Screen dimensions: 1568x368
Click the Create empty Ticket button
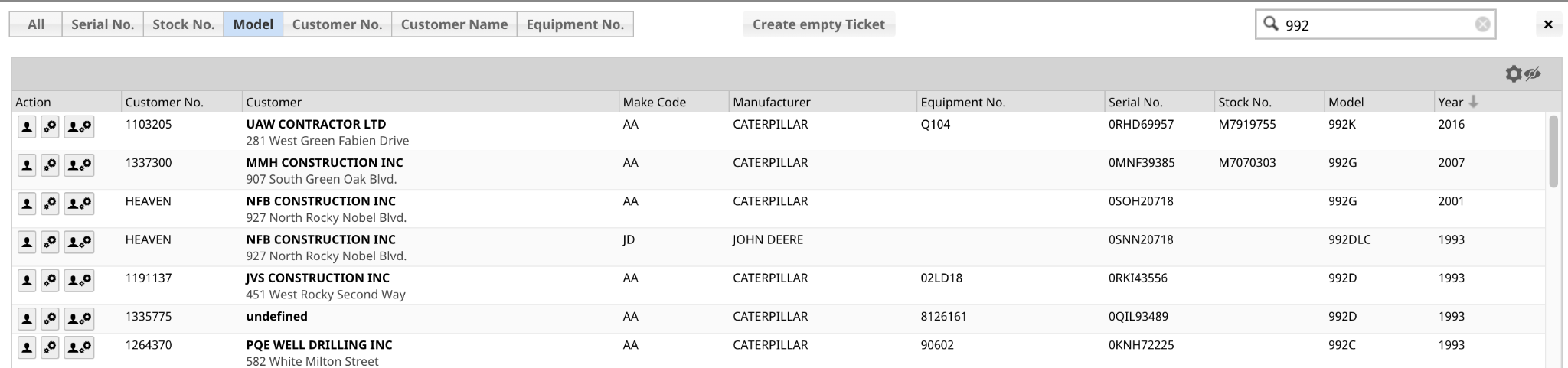[818, 24]
